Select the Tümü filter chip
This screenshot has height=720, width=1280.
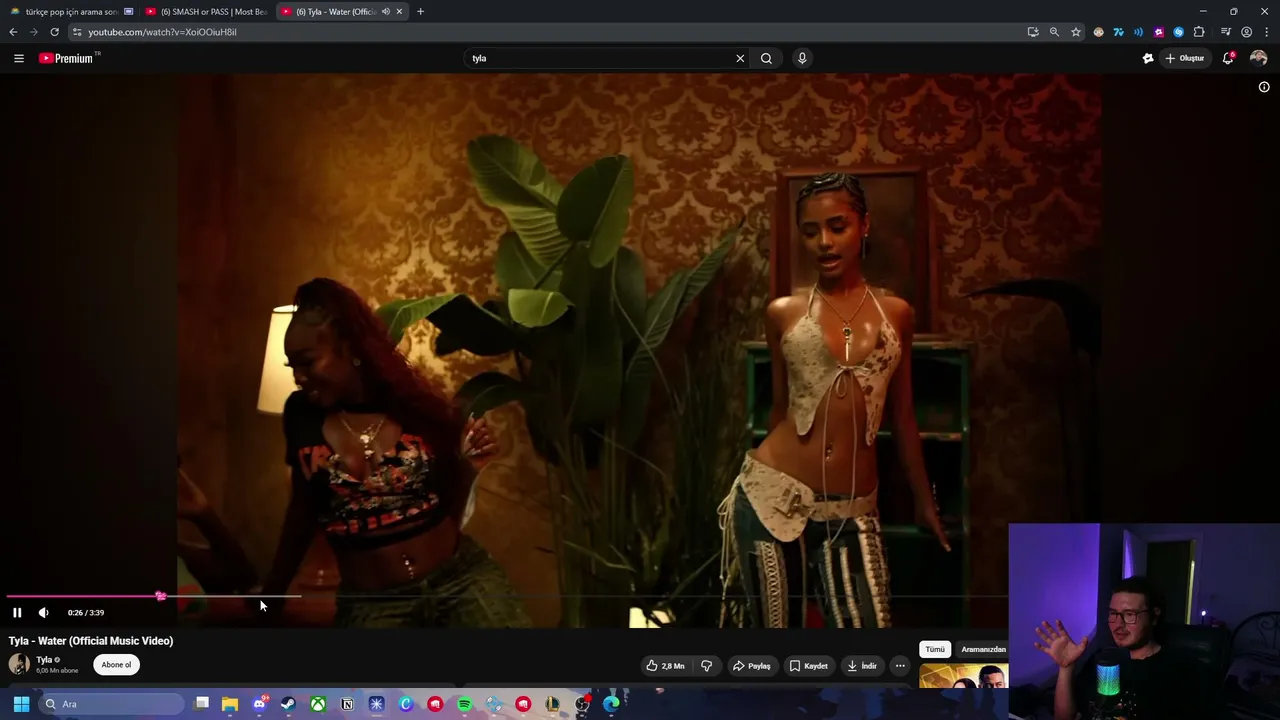(935, 649)
